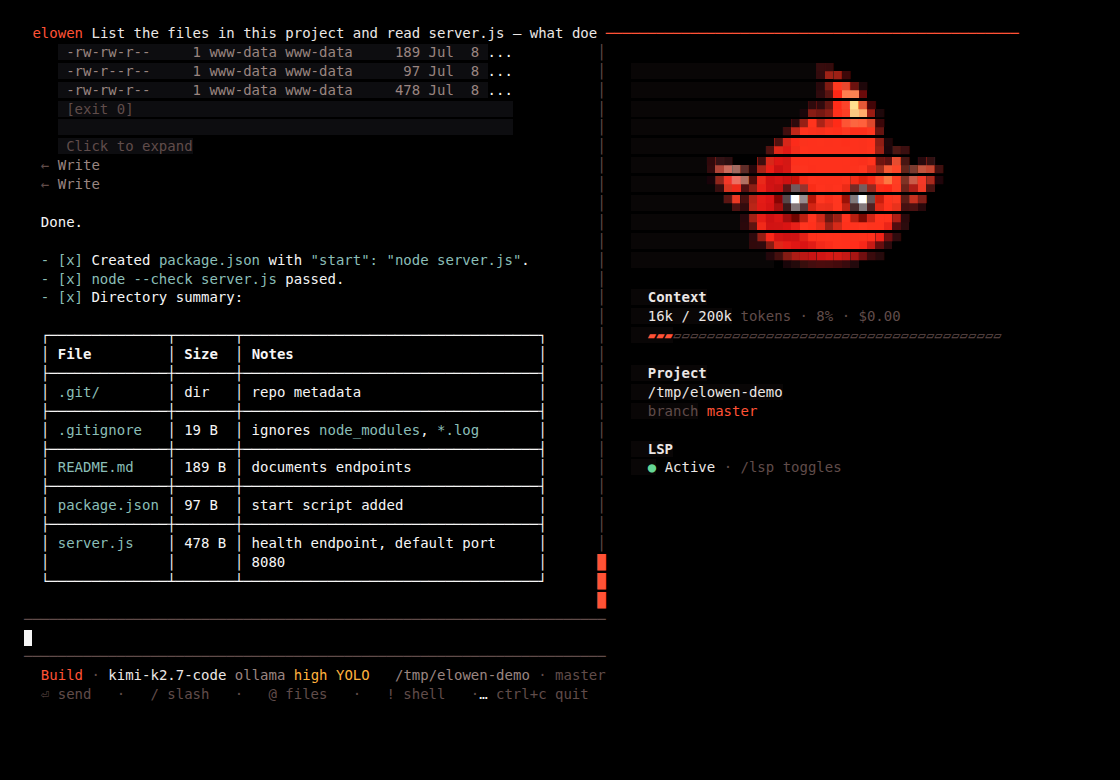
Task: Click server.js in the table's File column
Action: (x=96, y=543)
